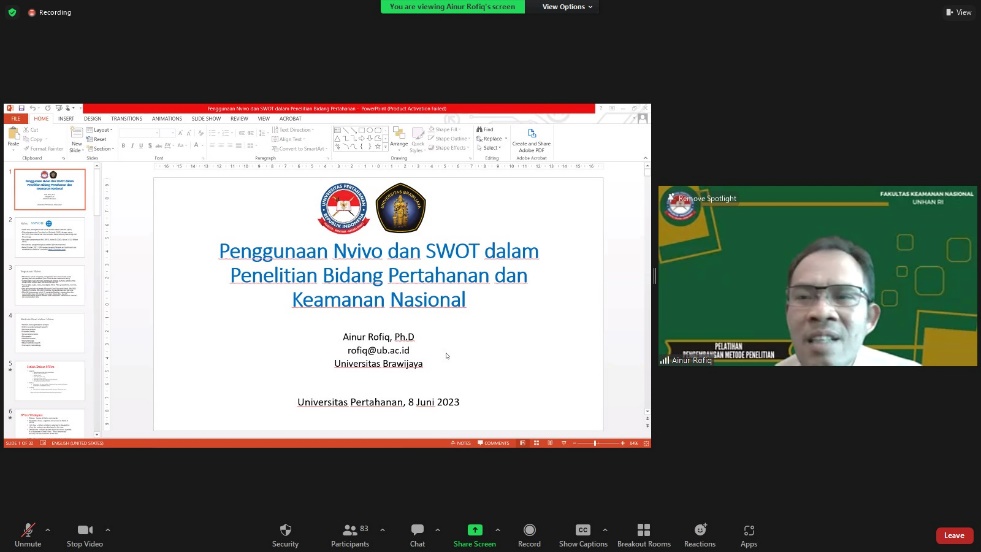Open the Security shield icon
This screenshot has height=552, width=981.
[x=285, y=530]
